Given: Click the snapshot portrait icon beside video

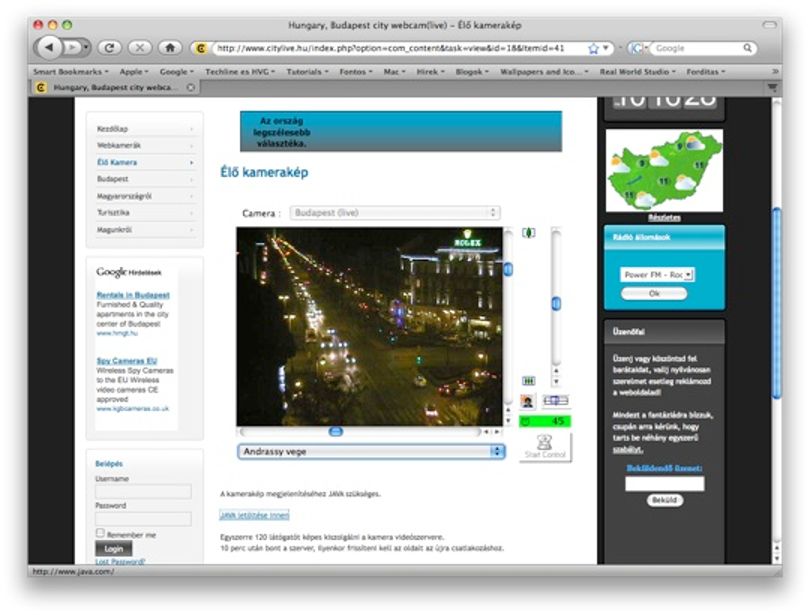Looking at the screenshot, I should pos(527,401).
